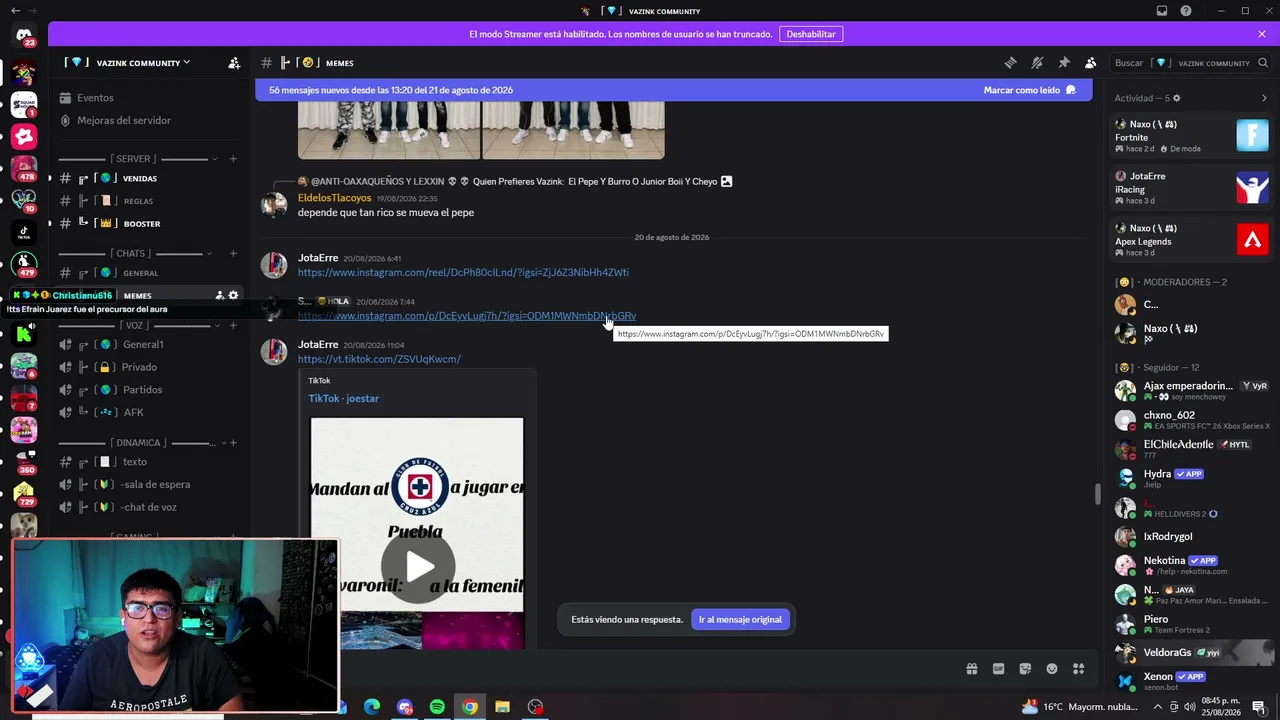Open the TikTok · joestar embed title
The width and height of the screenshot is (1280, 720).
point(343,398)
